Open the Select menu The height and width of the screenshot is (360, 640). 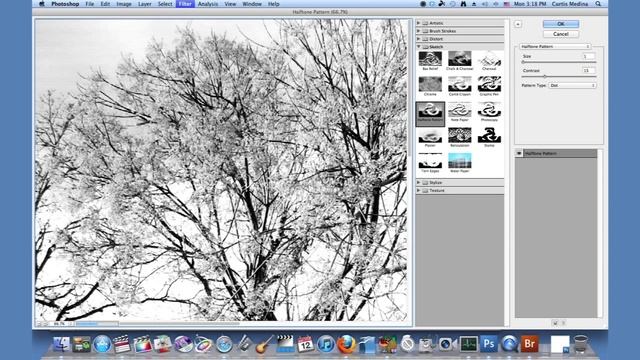pos(165,4)
